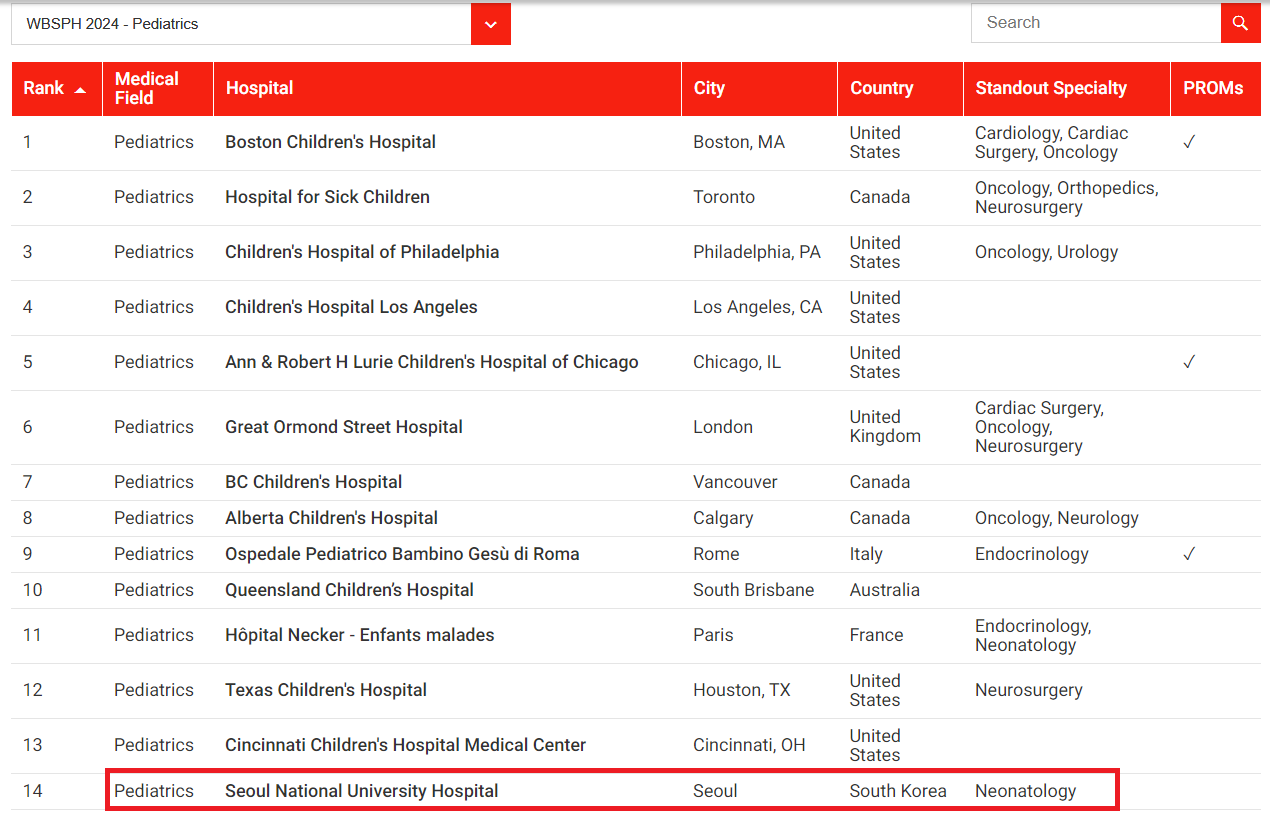Click the PROMs checkmark for Lurie Children's Hospital
Image resolution: width=1270 pixels, height=815 pixels.
click(1189, 362)
